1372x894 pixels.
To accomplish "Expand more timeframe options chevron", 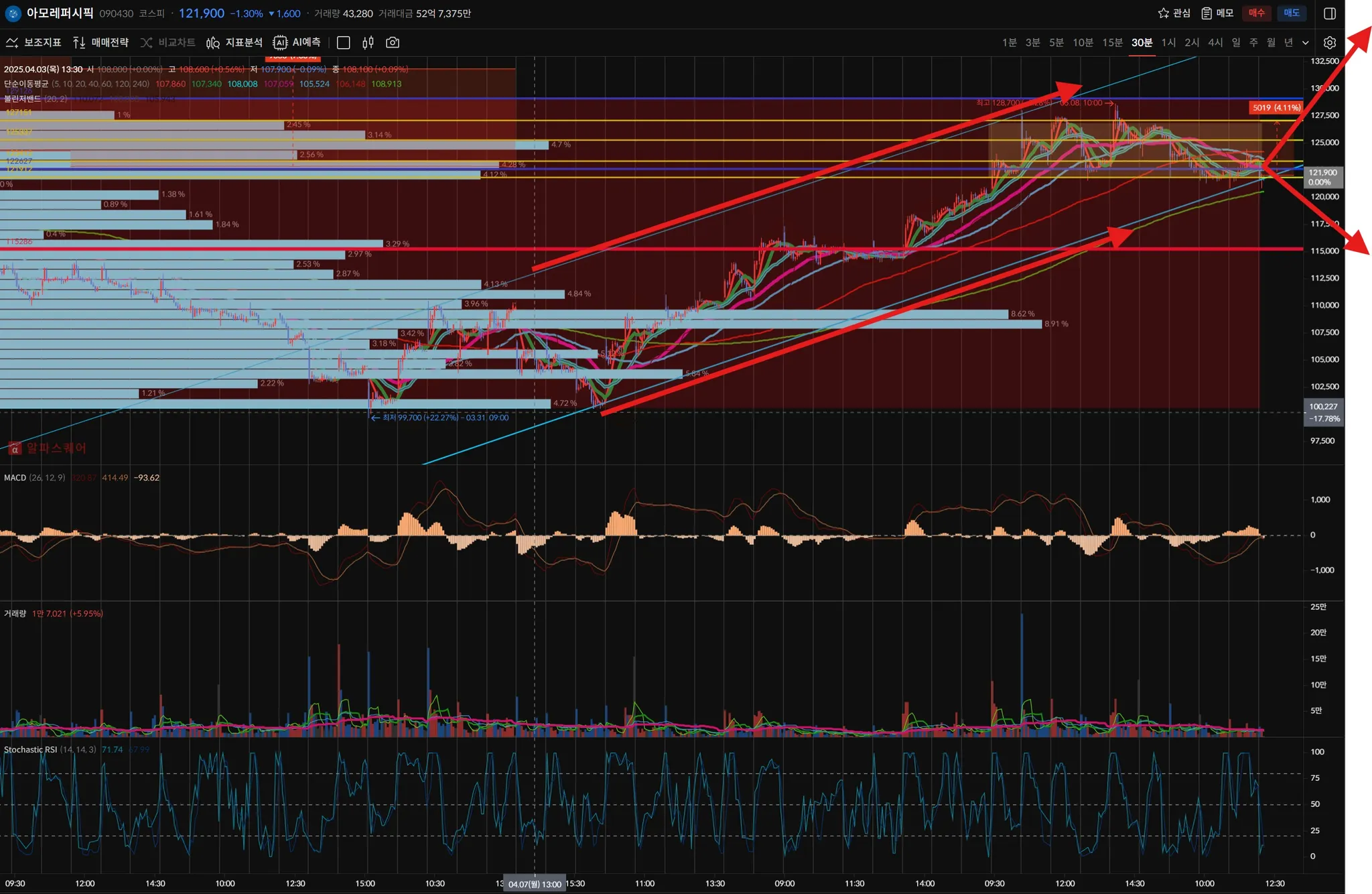I will 1305,43.
